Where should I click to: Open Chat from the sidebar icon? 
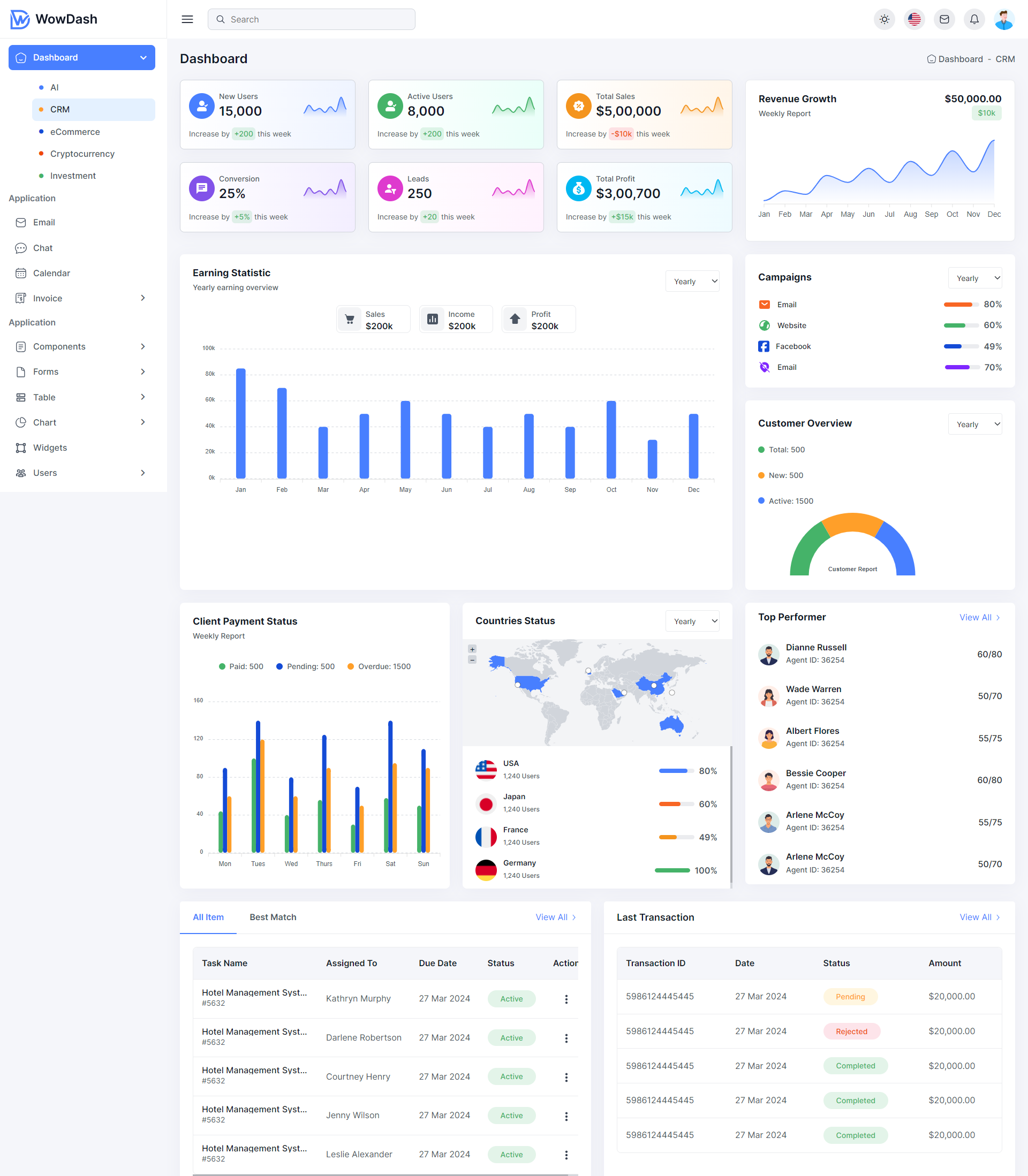(21, 248)
